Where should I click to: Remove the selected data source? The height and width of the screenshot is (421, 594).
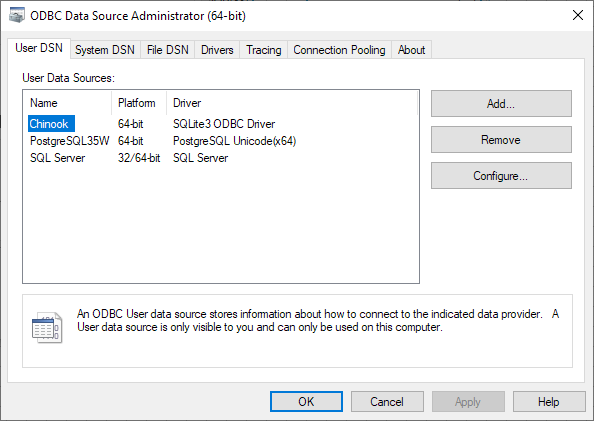click(501, 140)
